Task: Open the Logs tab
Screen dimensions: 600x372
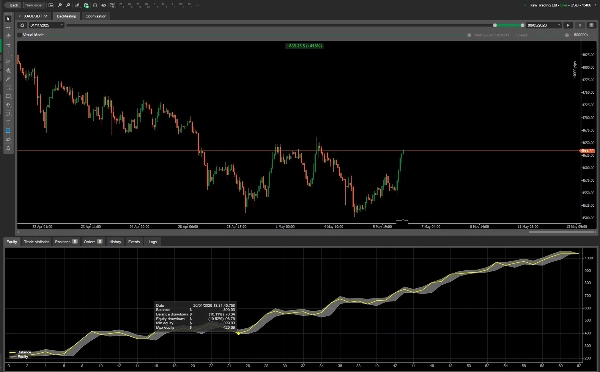Action: (153, 241)
